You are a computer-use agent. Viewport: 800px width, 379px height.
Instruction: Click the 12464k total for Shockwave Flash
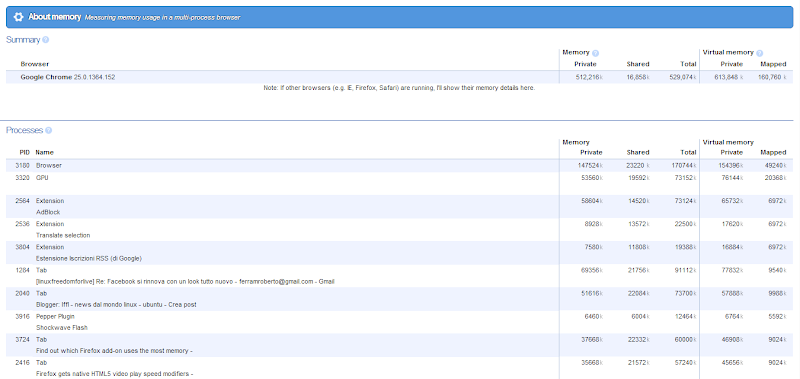pos(686,317)
